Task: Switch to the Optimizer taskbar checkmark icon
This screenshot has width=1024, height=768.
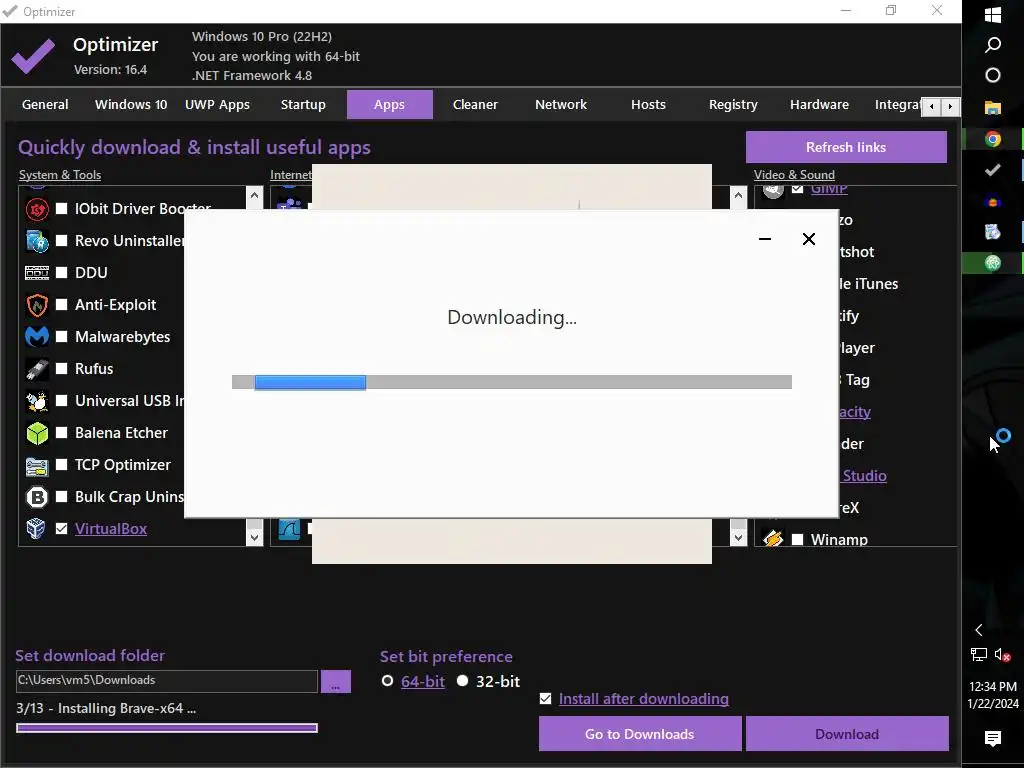Action: point(993,170)
